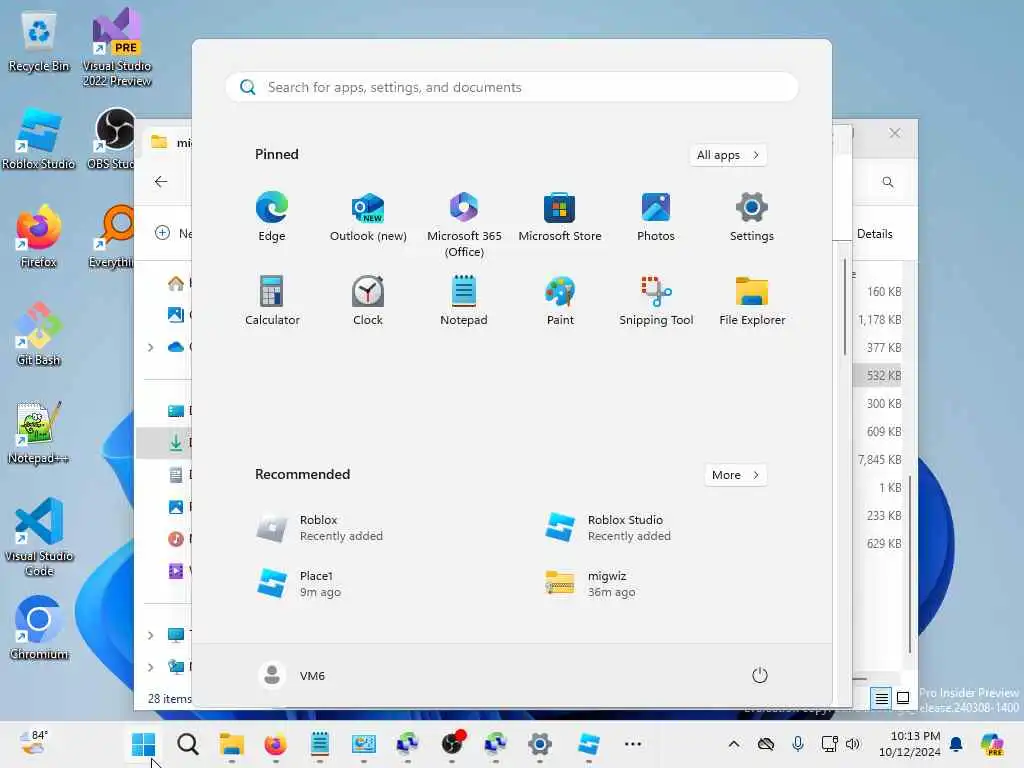Click the Windows Start button on taskbar
This screenshot has height=768, width=1024.
(143, 744)
